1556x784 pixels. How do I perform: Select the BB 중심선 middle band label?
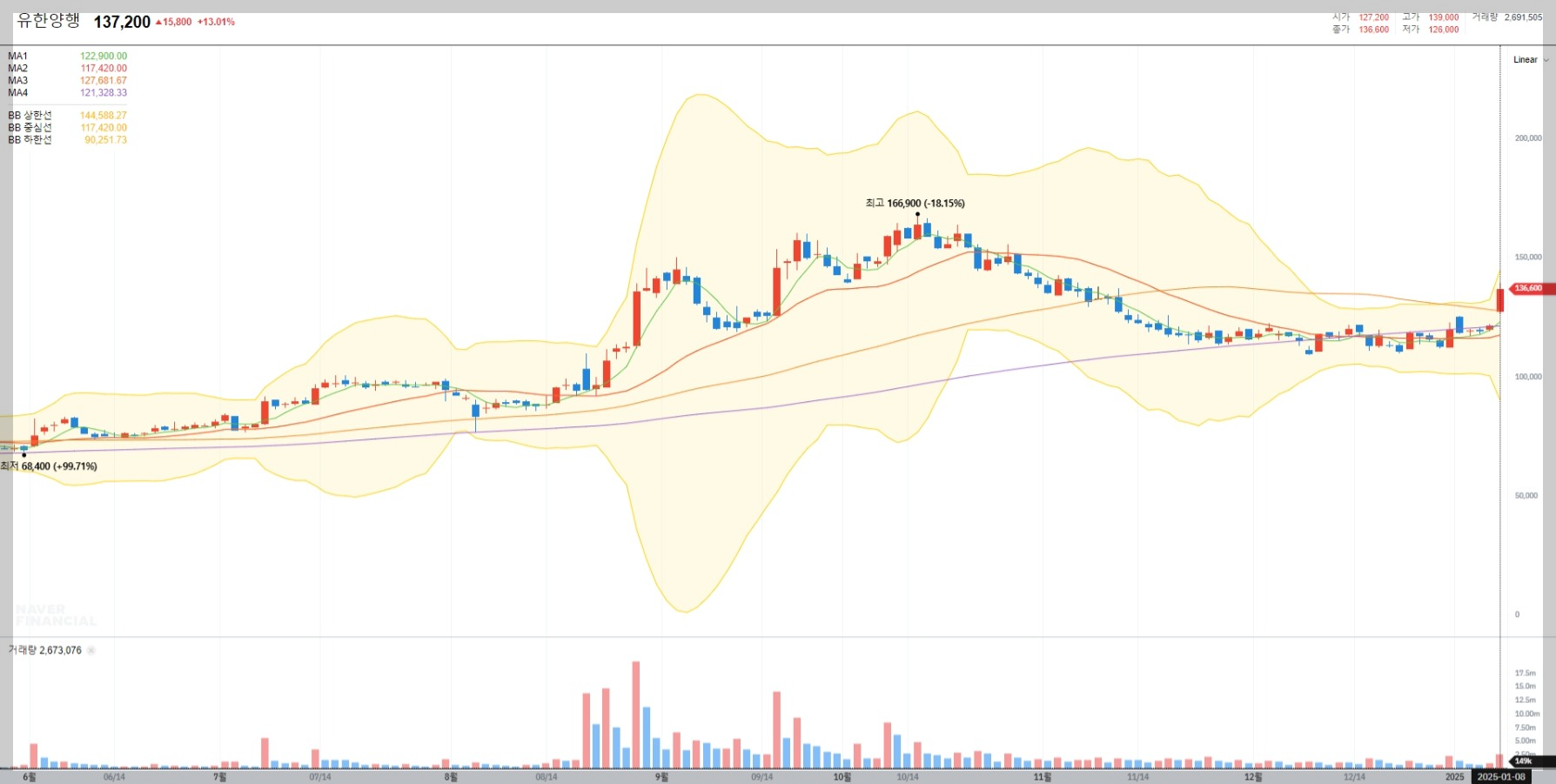click(30, 127)
